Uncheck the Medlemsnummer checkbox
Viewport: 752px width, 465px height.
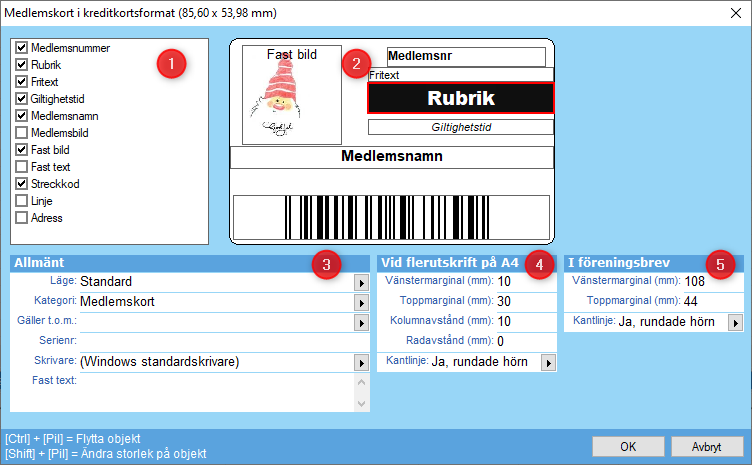pyautogui.click(x=22, y=48)
